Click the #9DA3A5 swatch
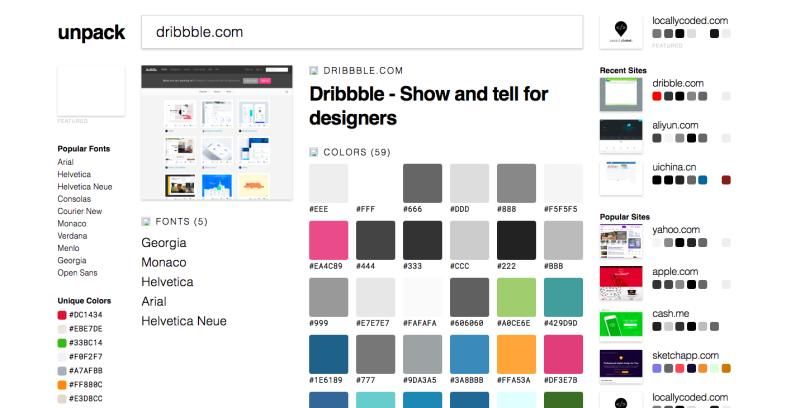This screenshot has height=408, width=800. [x=422, y=354]
